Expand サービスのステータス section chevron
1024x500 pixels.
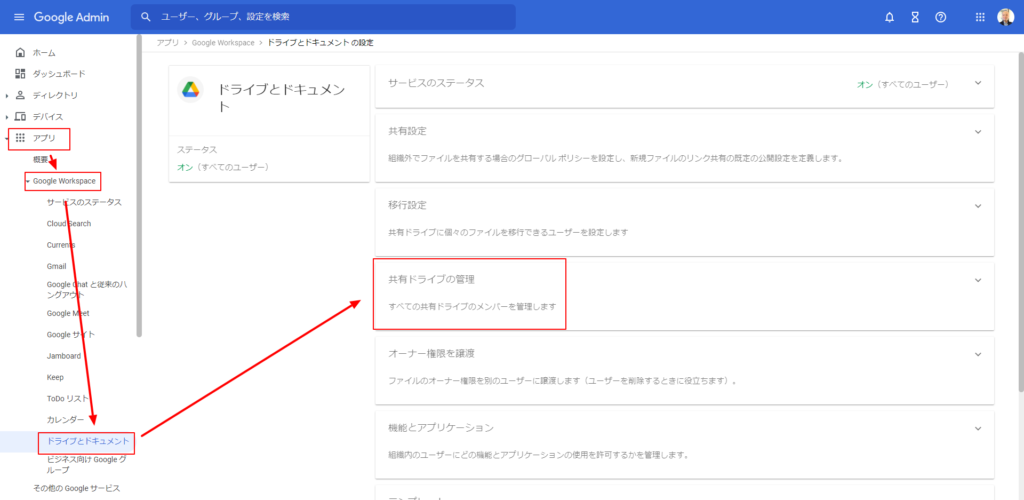click(x=978, y=83)
